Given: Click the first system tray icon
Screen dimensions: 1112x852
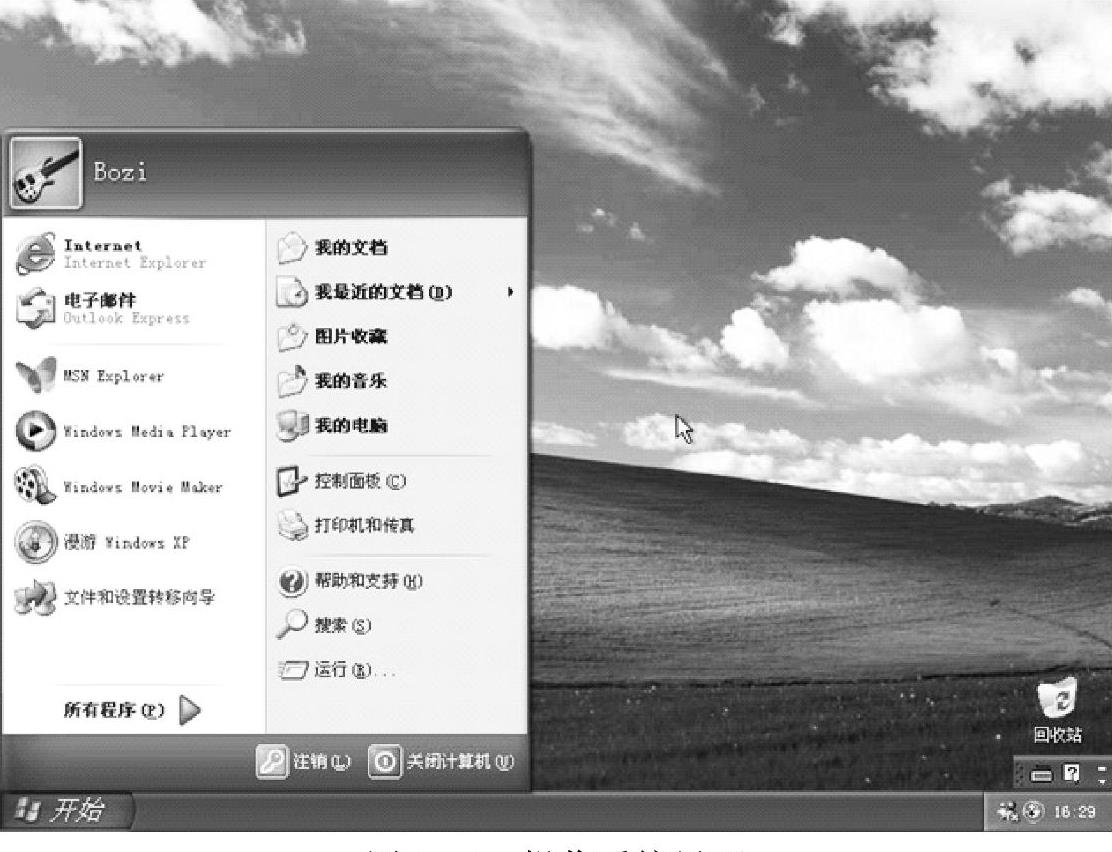Looking at the screenshot, I should [1006, 811].
